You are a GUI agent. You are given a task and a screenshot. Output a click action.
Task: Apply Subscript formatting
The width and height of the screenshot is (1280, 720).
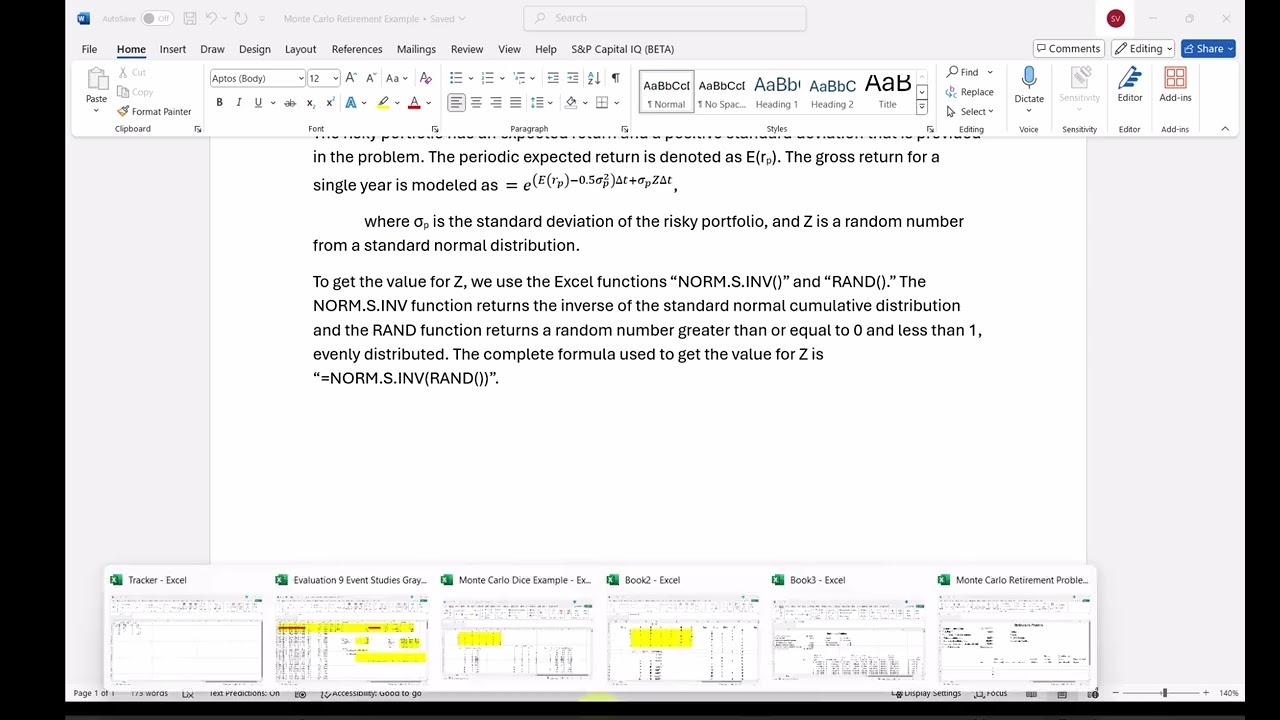point(310,103)
